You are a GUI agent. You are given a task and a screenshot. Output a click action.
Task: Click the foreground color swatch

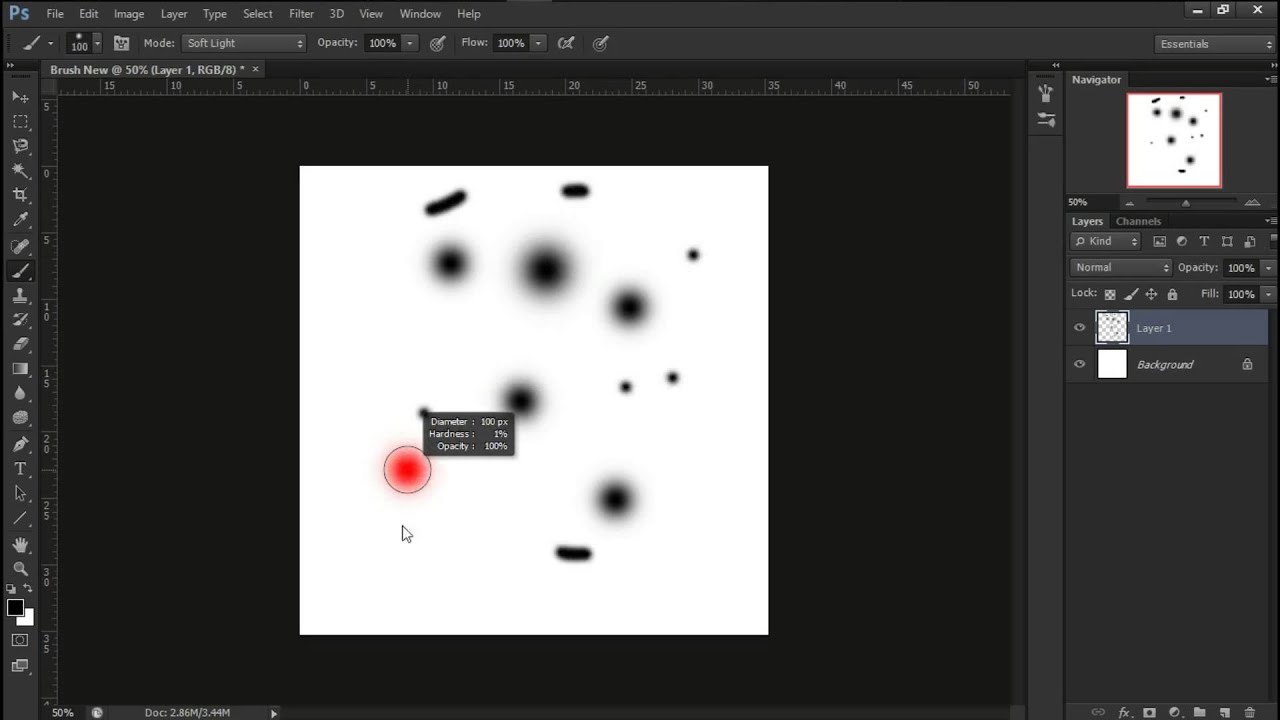point(15,608)
